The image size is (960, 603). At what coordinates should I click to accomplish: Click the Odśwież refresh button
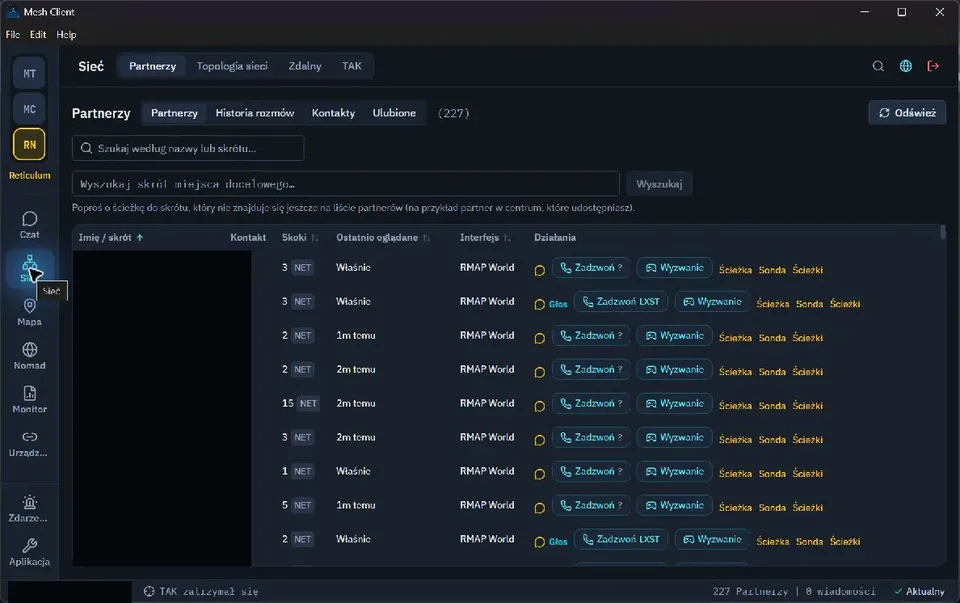907,113
